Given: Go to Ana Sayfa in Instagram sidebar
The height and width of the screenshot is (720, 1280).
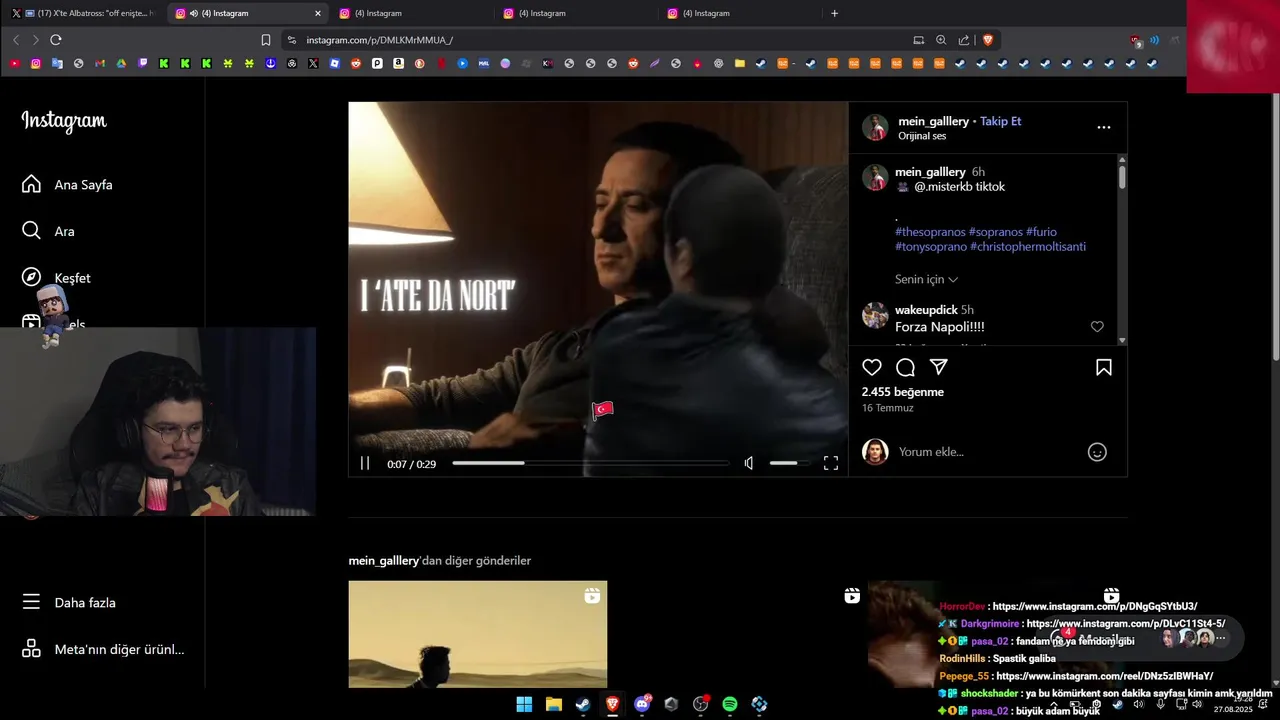Looking at the screenshot, I should 68,185.
